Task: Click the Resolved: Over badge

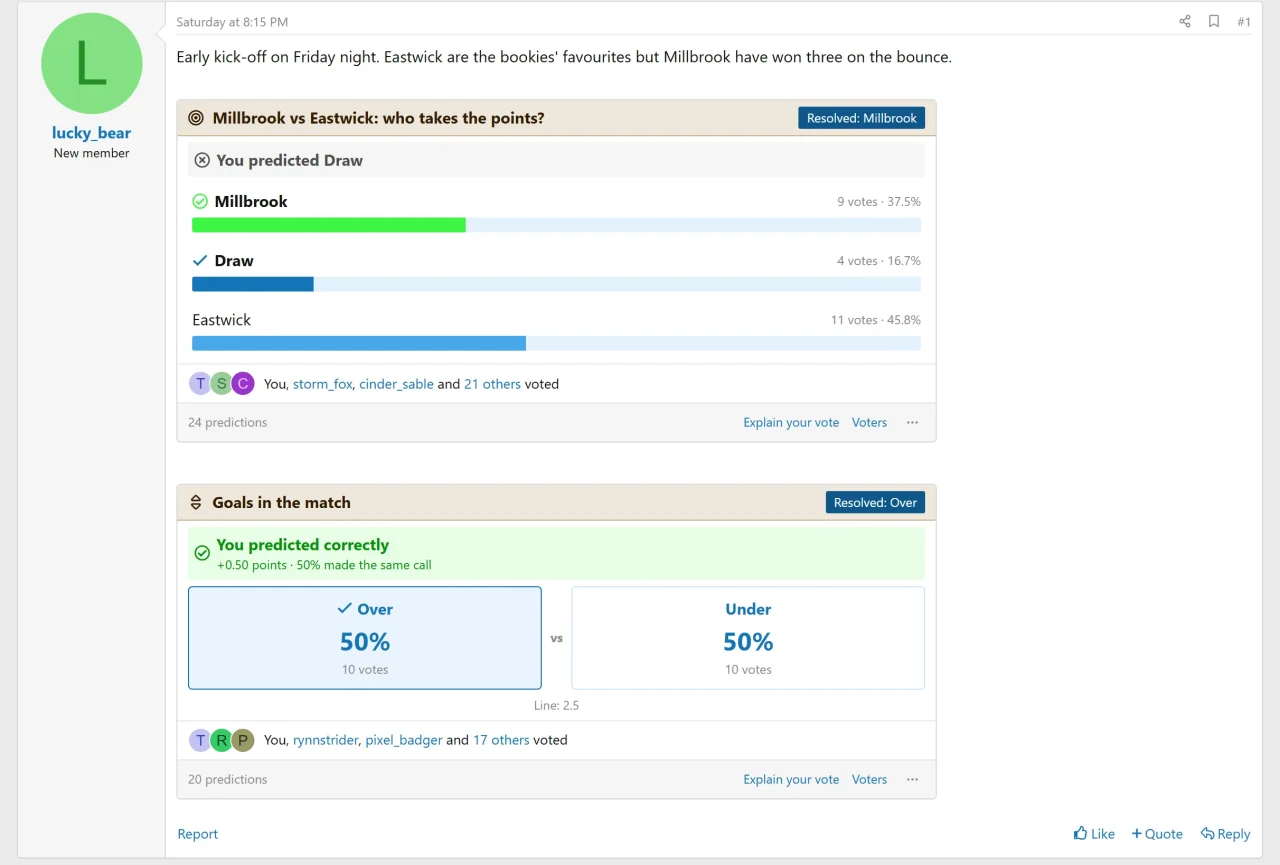Action: click(x=875, y=503)
